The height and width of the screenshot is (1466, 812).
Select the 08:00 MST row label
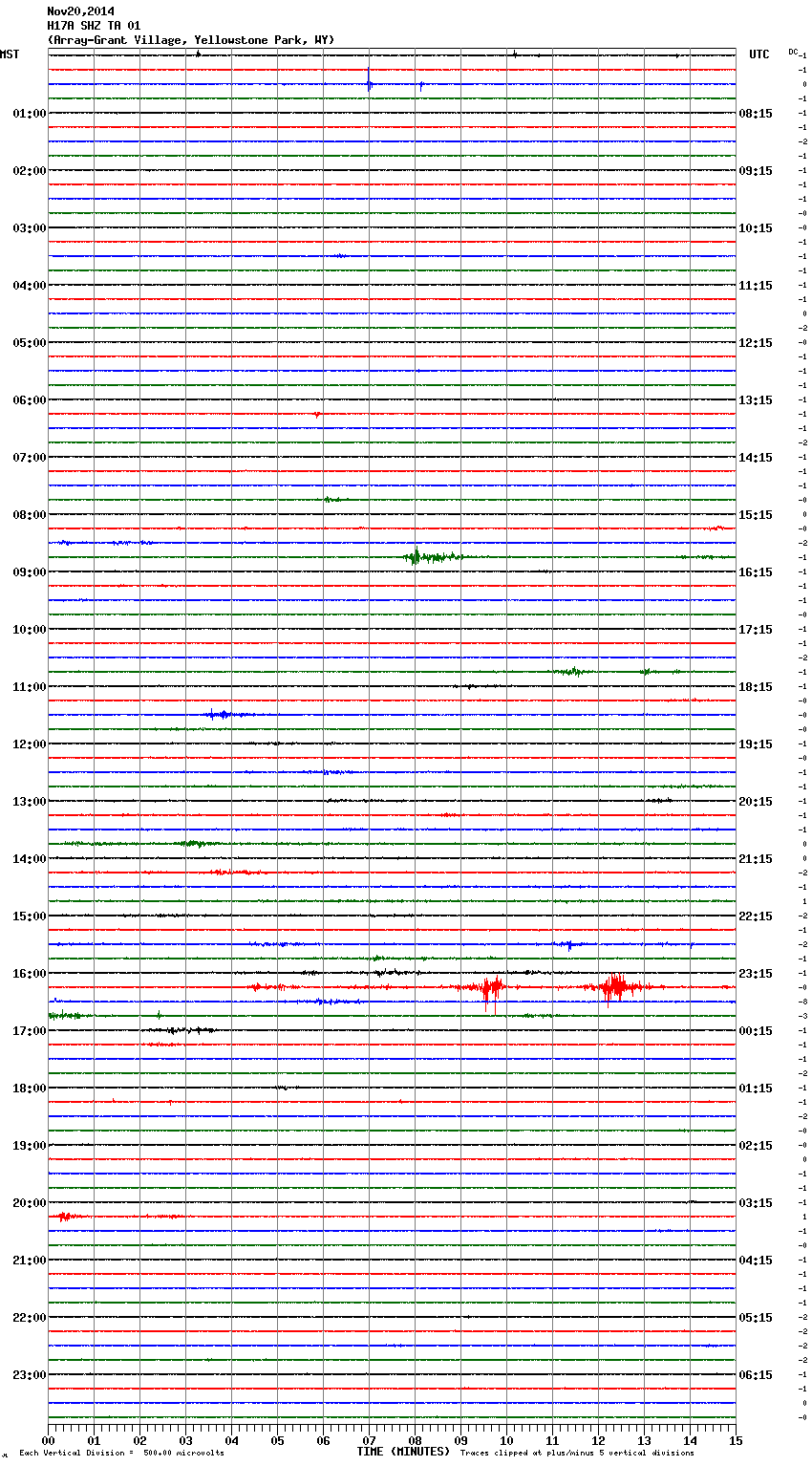coord(30,515)
